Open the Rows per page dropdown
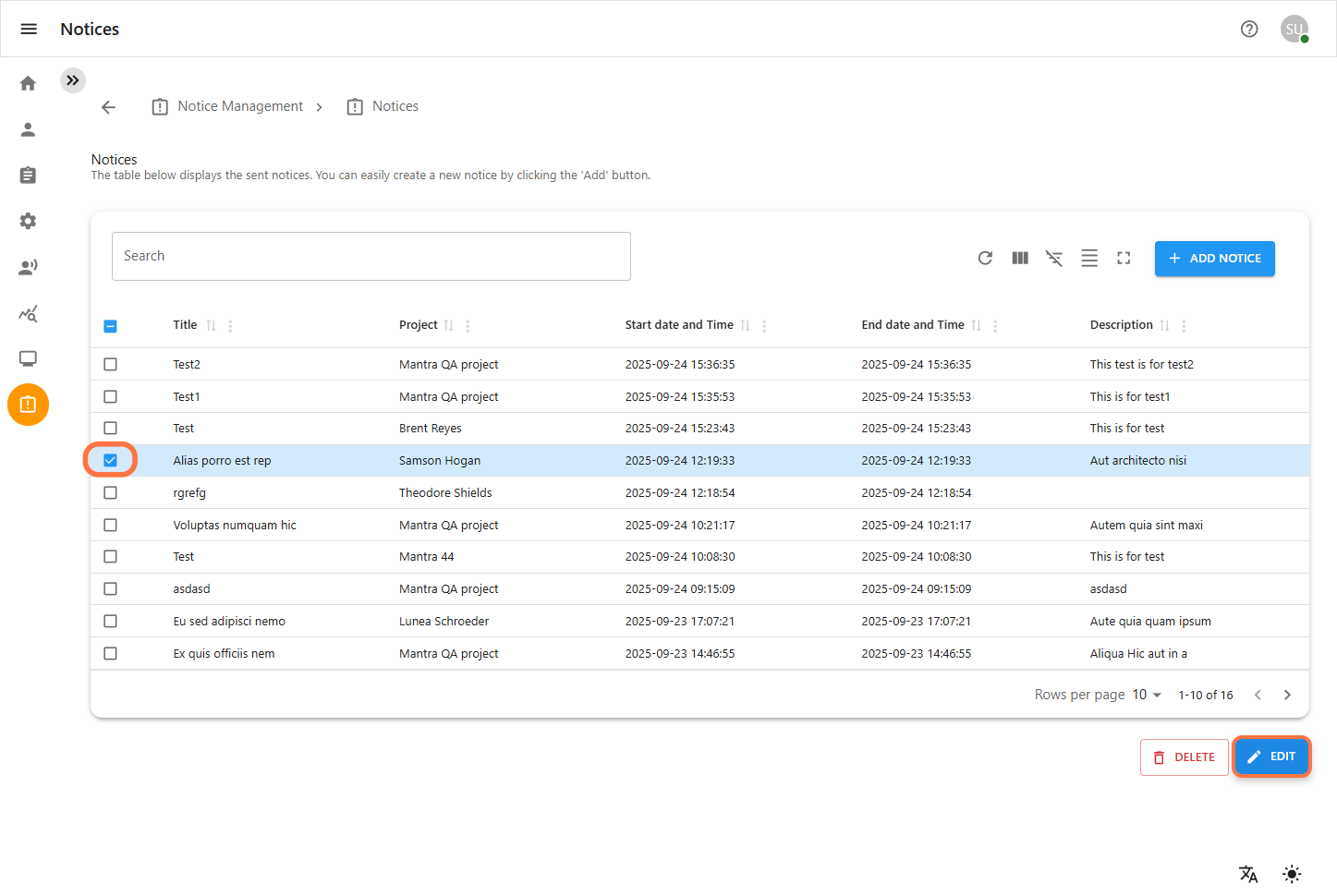This screenshot has height=896, width=1337. [1147, 695]
